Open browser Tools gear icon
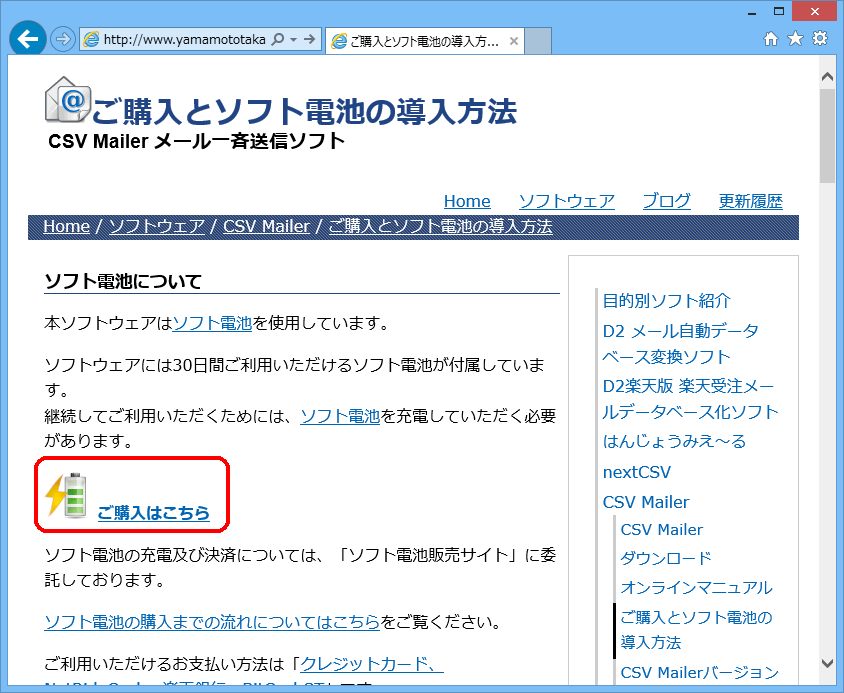Image resolution: width=844 pixels, height=693 pixels. pos(820,39)
